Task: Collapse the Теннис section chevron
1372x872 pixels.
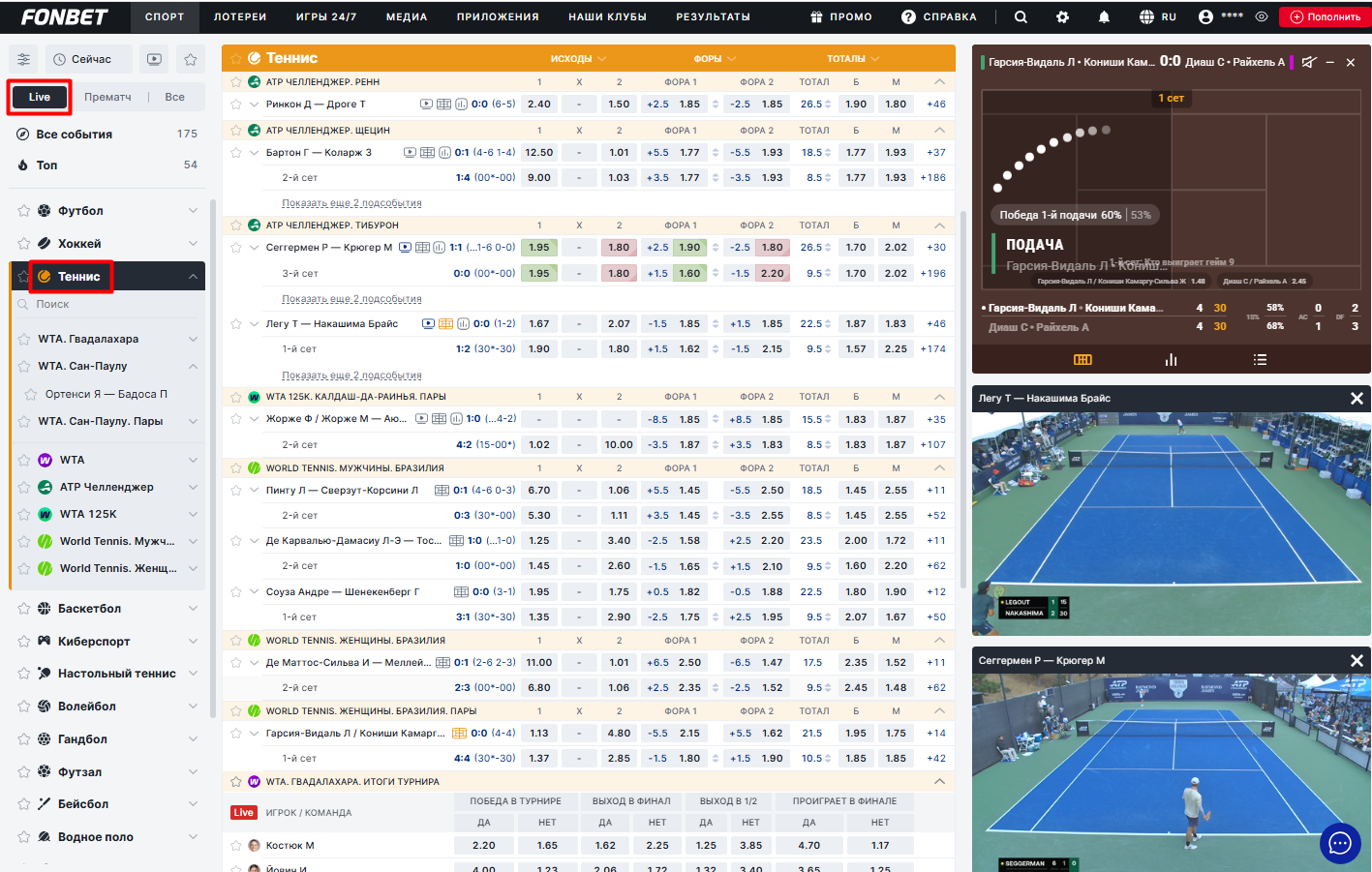Action: (x=193, y=277)
